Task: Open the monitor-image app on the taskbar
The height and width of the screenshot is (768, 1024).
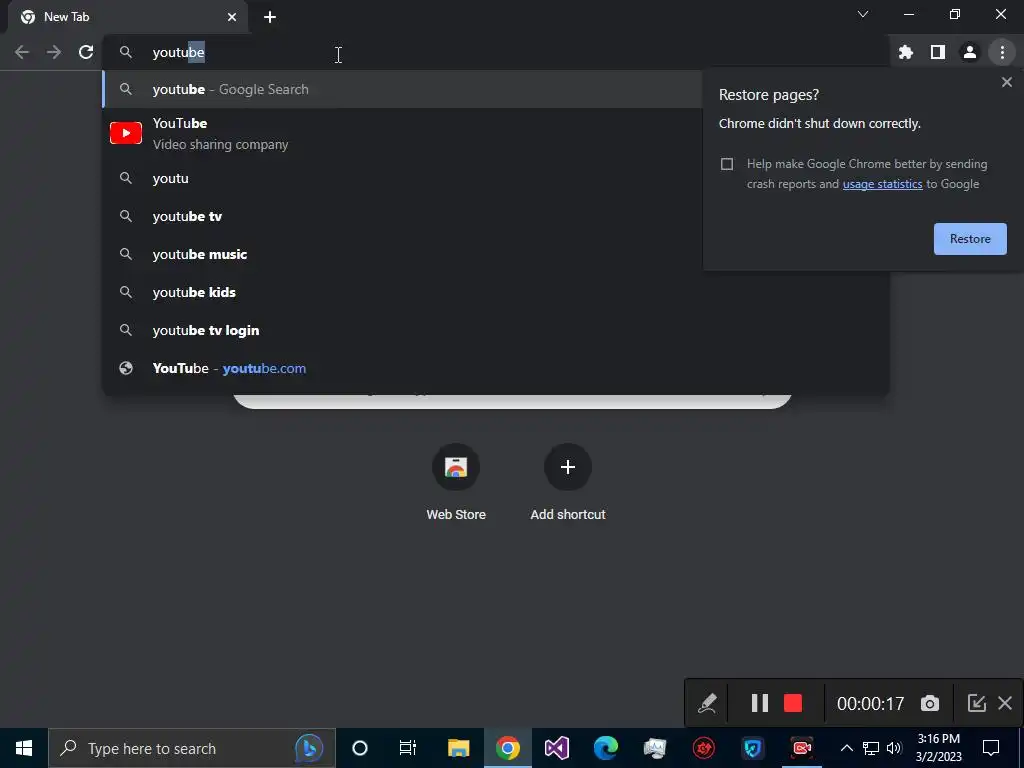Action: click(x=654, y=748)
